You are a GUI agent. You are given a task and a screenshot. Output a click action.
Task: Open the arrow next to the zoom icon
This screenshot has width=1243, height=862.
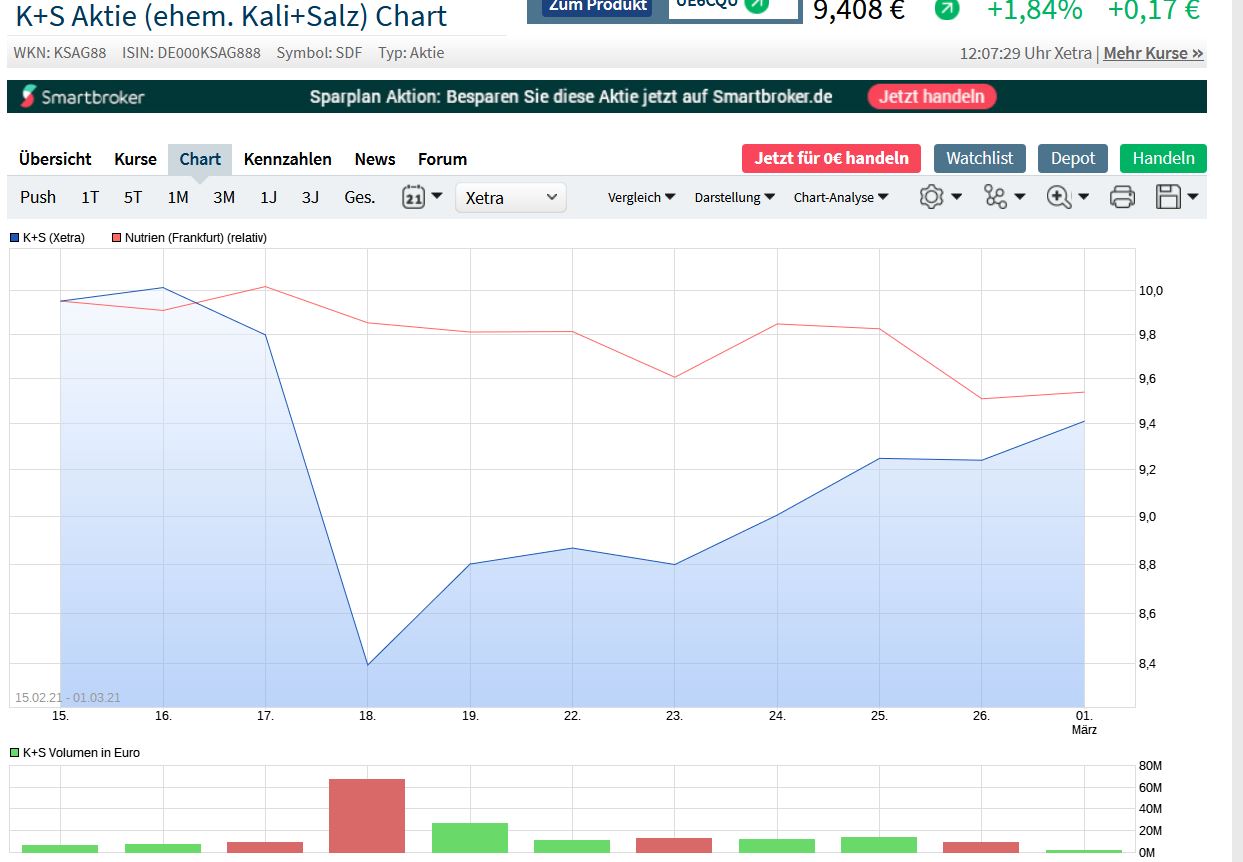[x=1083, y=197]
